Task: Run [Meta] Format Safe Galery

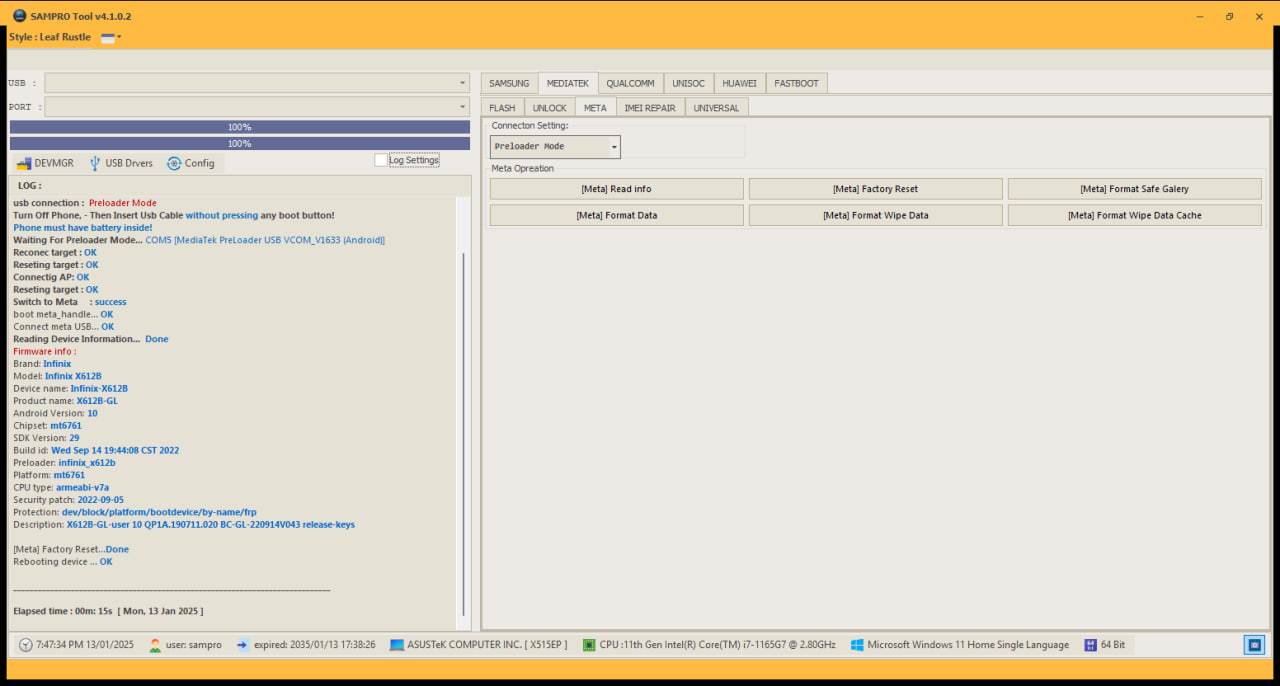Action: pos(1134,189)
